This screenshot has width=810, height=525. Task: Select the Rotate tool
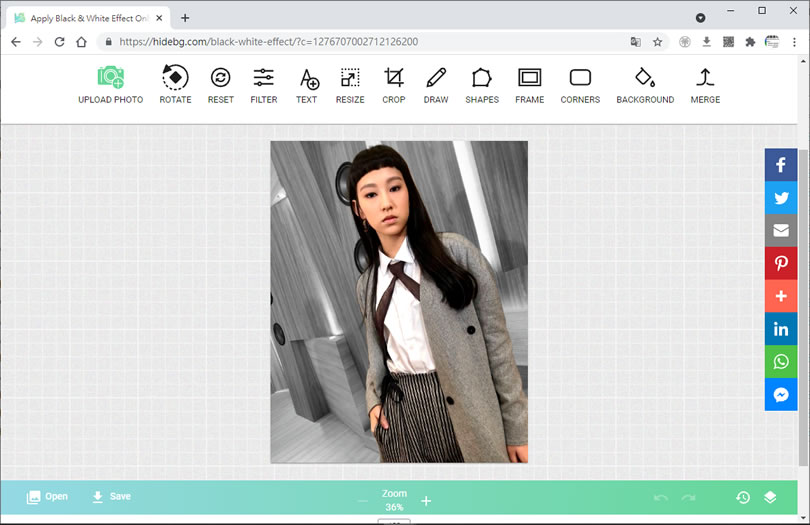point(175,85)
